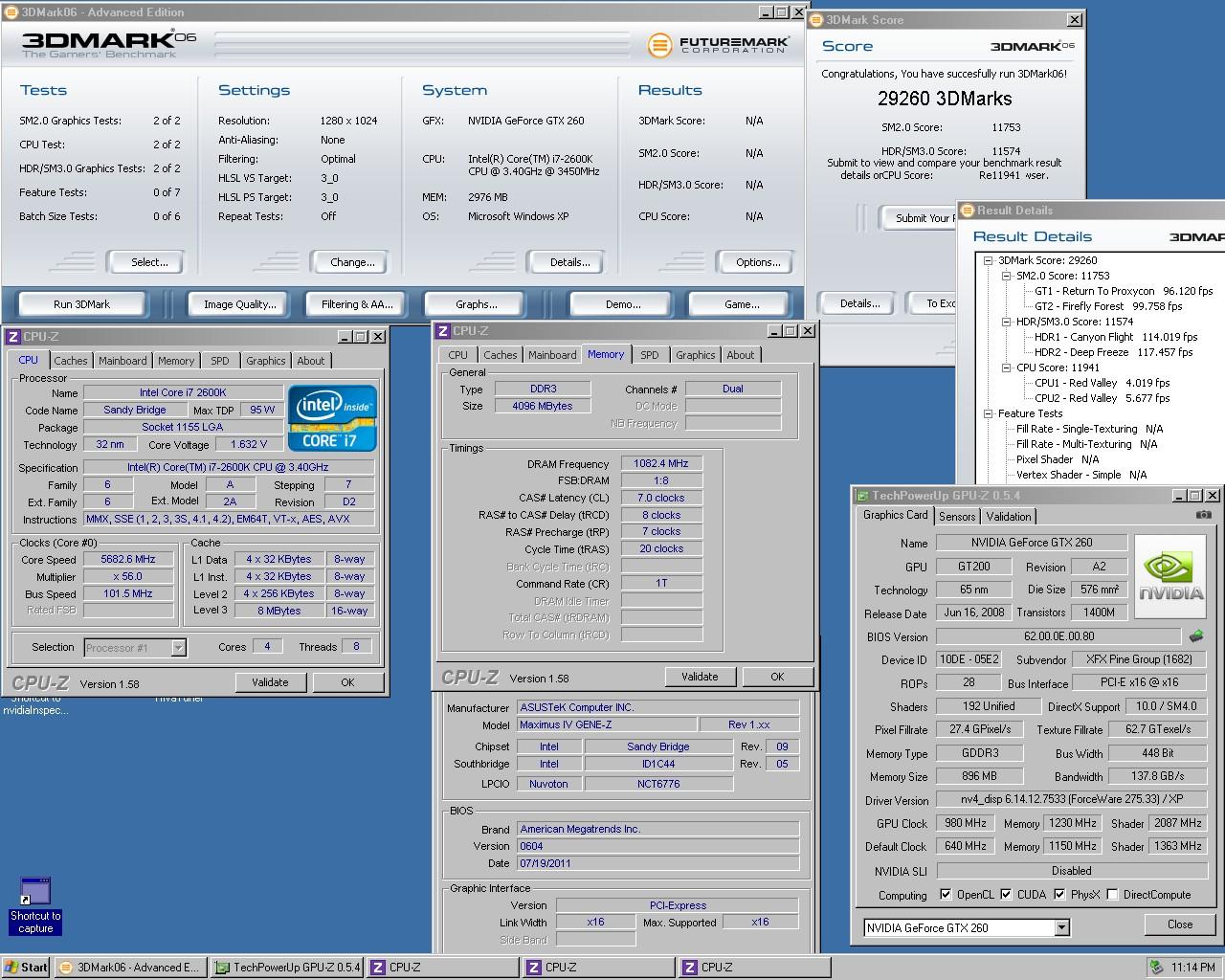Open About tab in left CPU-Z window
Image resolution: width=1225 pixels, height=980 pixels.
(310, 361)
